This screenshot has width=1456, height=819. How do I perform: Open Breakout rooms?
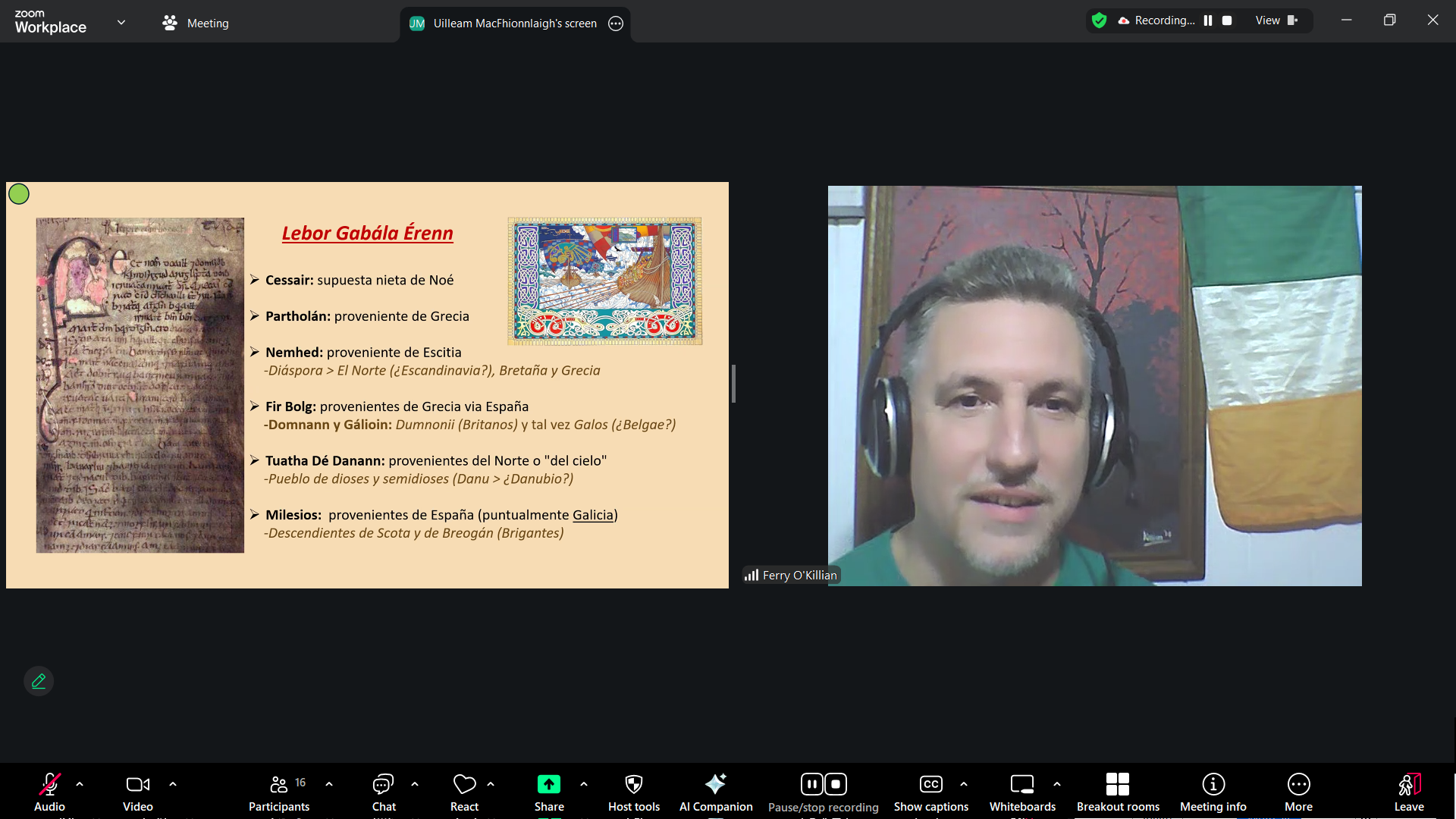pos(1118,791)
